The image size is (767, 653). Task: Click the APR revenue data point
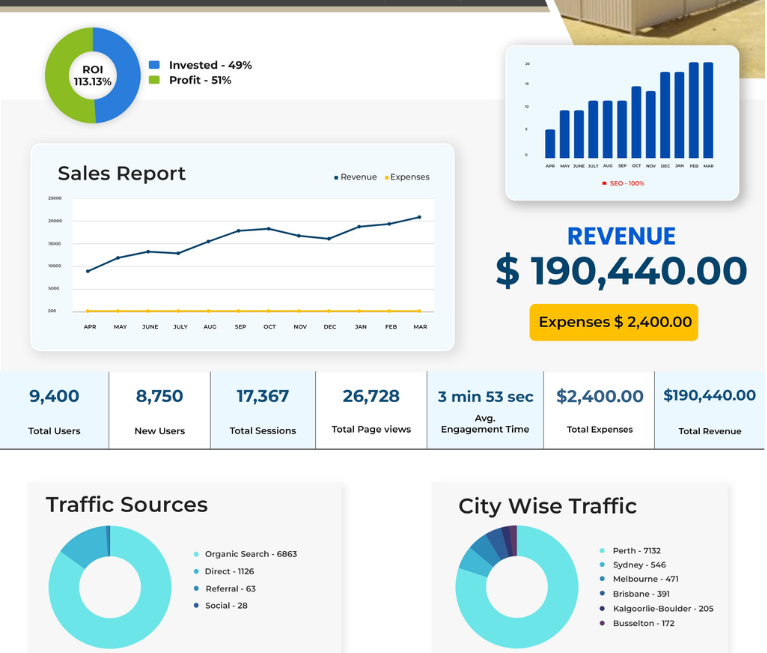(88, 271)
